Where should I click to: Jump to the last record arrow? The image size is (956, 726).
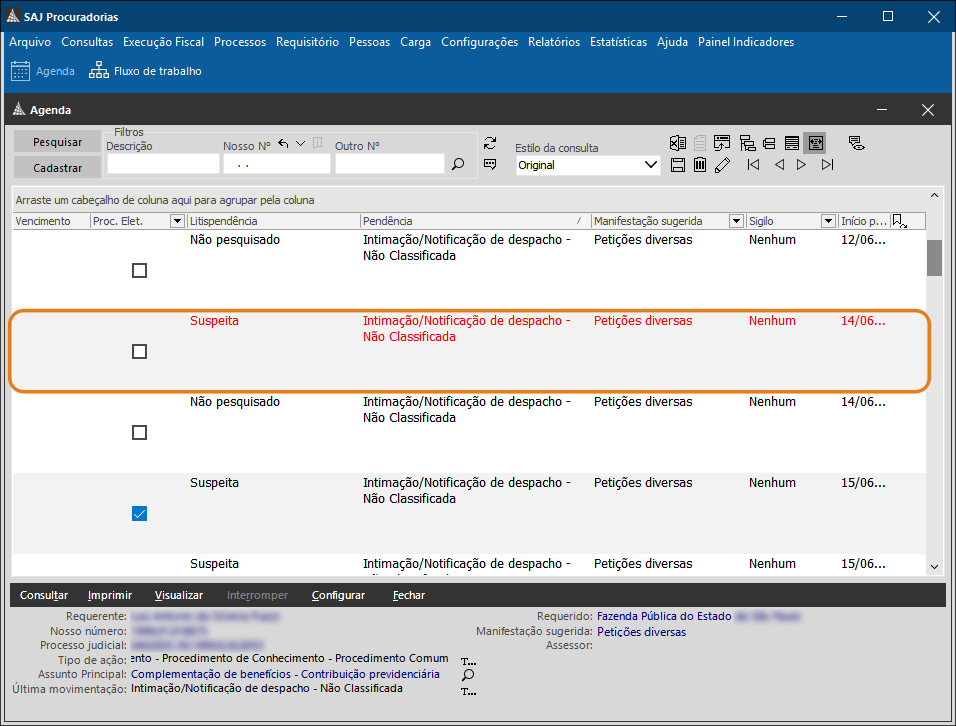point(827,165)
